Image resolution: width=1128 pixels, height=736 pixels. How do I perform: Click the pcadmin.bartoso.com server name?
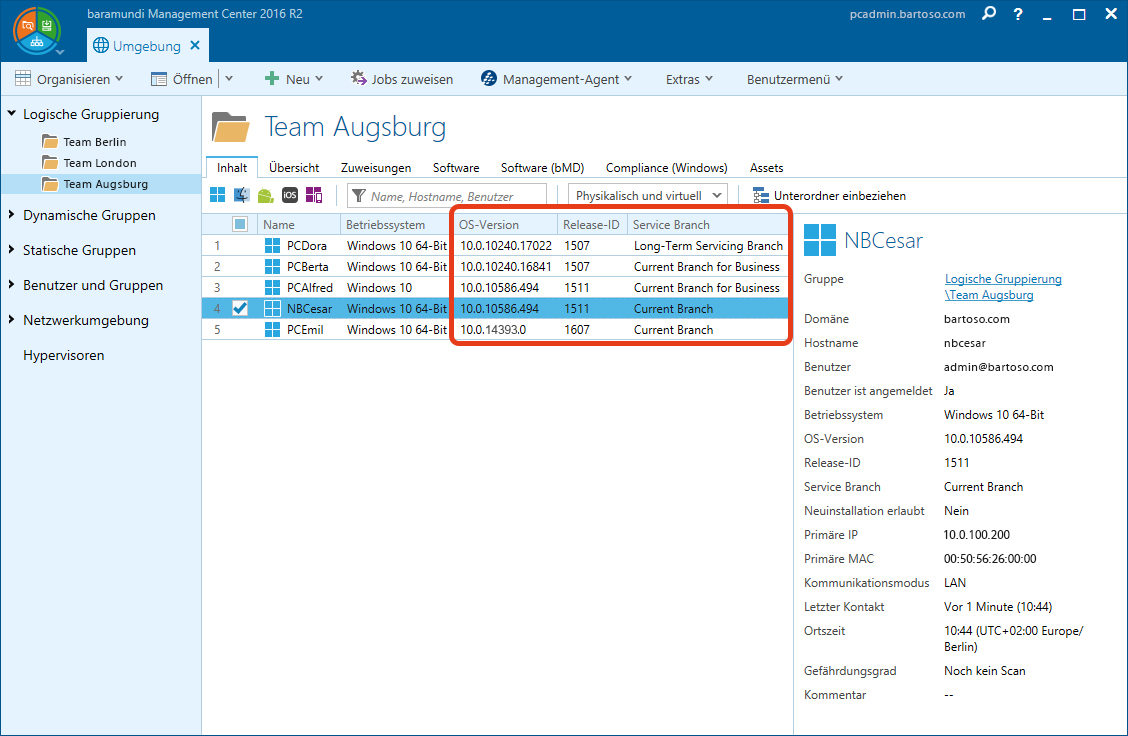coord(907,14)
